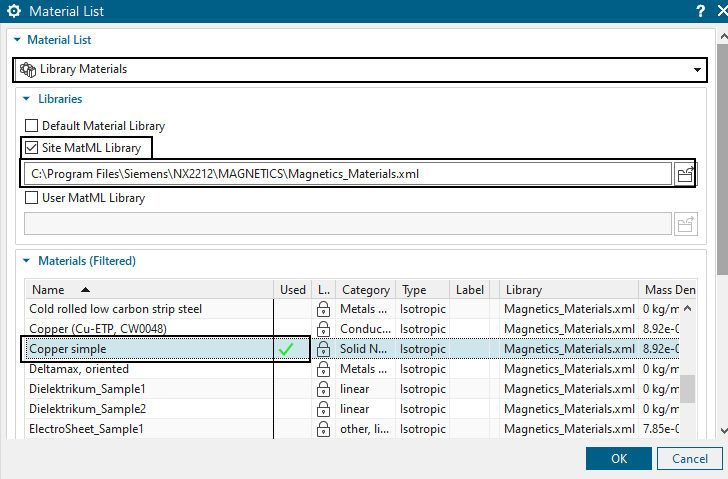
Task: Enable the Default Material Library checkbox
Action: (31, 127)
